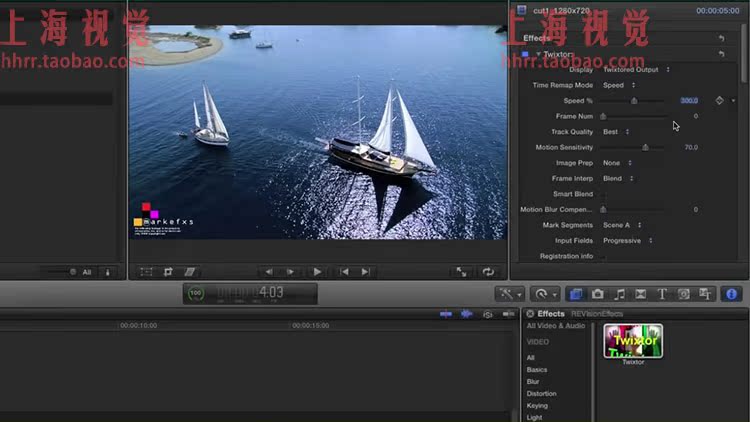Toggle audio skimming in timeline
Image resolution: width=750 pixels, height=422 pixels.
pyautogui.click(x=467, y=314)
